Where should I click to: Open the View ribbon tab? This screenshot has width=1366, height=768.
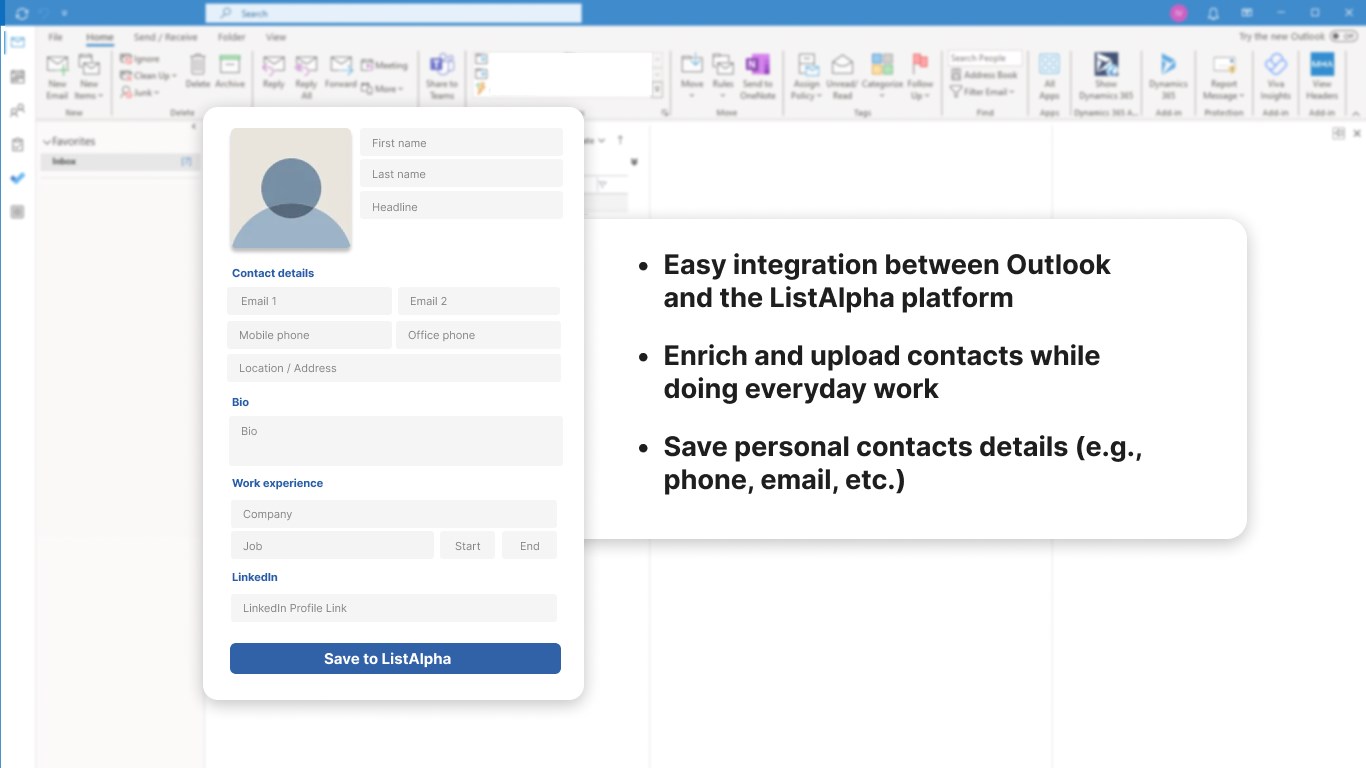pos(276,37)
